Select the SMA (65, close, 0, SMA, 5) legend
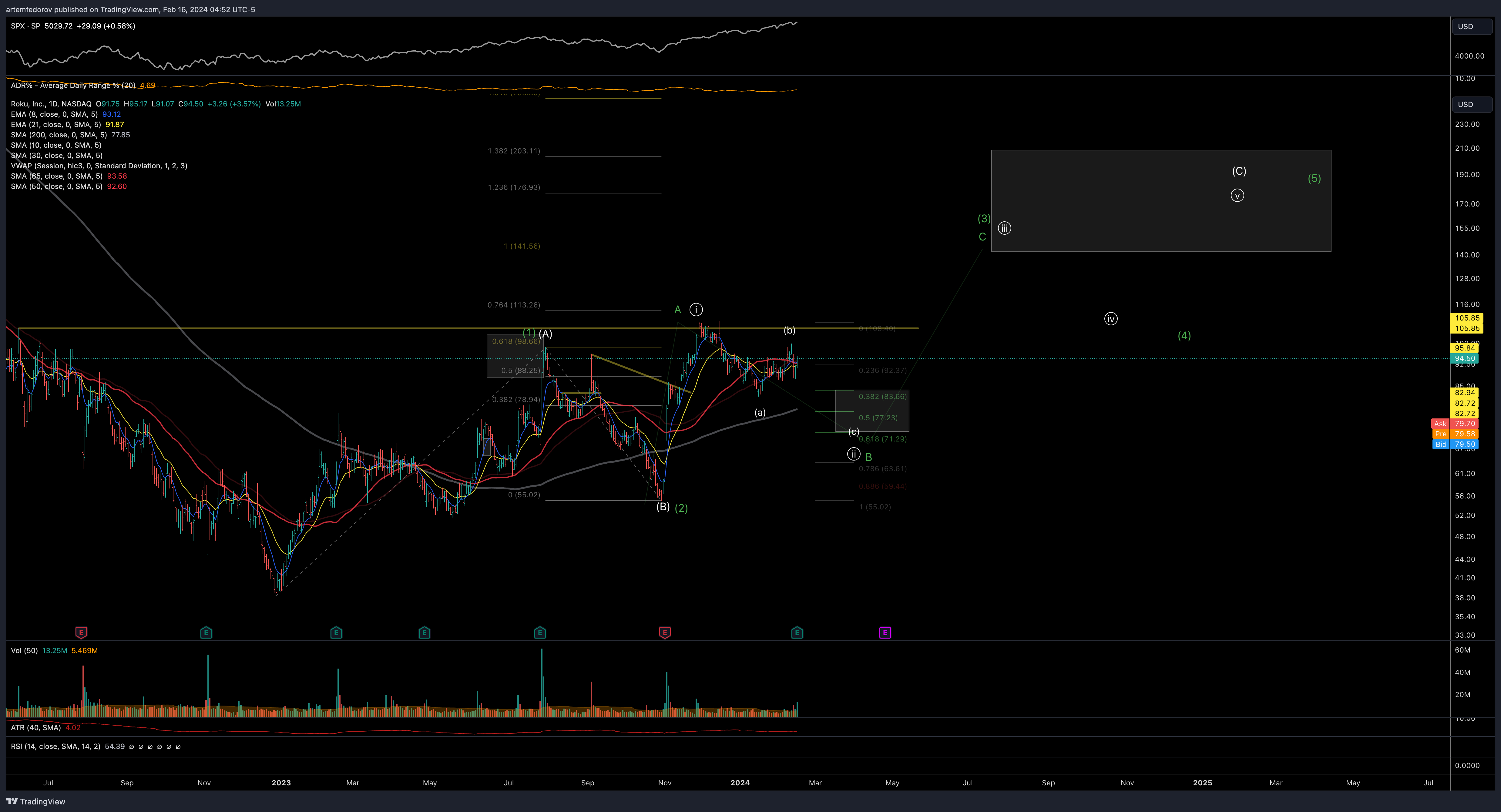Viewport: 1501px width, 812px height. pyautogui.click(x=56, y=176)
